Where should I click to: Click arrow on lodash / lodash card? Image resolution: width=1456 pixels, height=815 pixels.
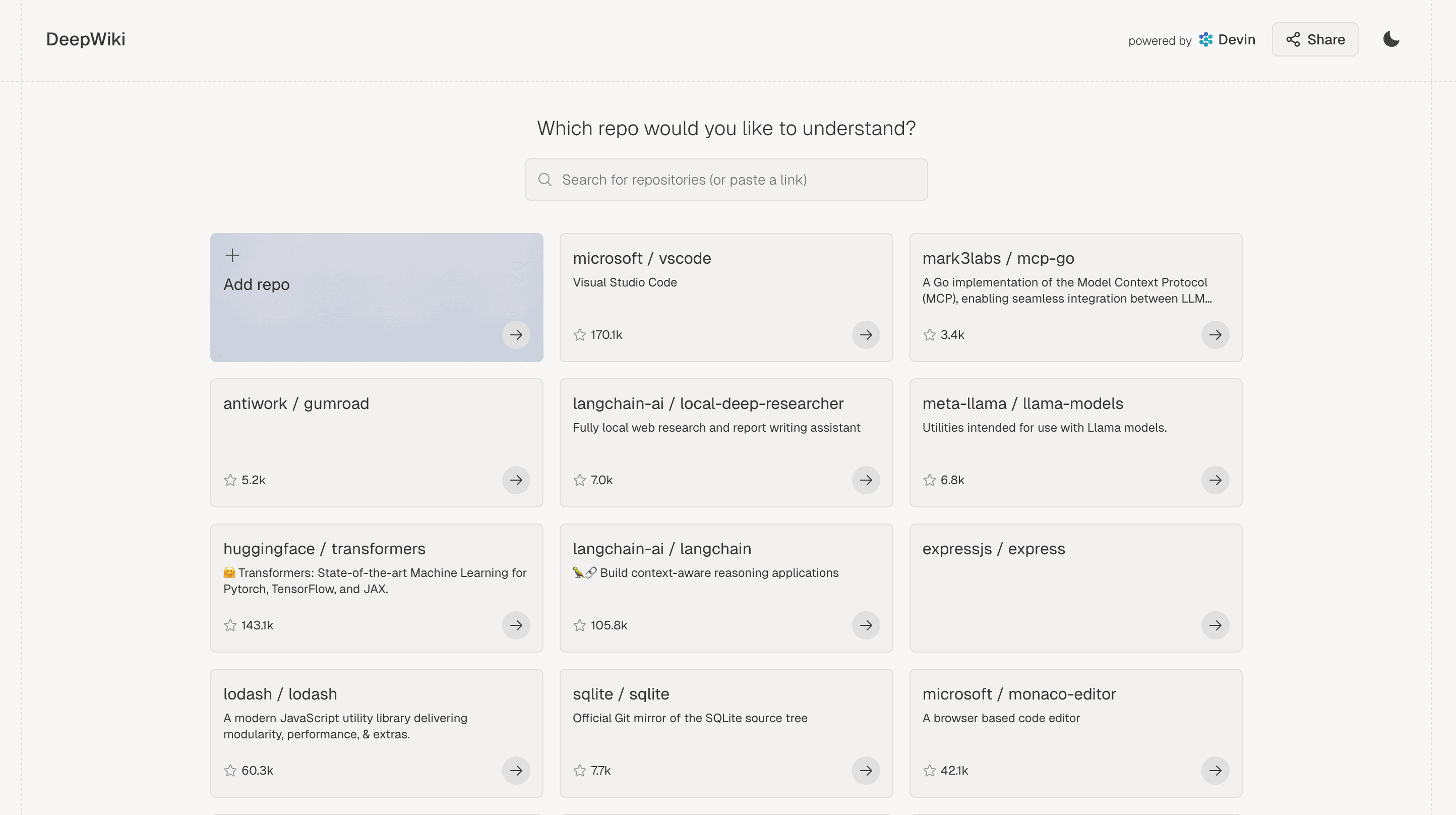click(x=515, y=770)
